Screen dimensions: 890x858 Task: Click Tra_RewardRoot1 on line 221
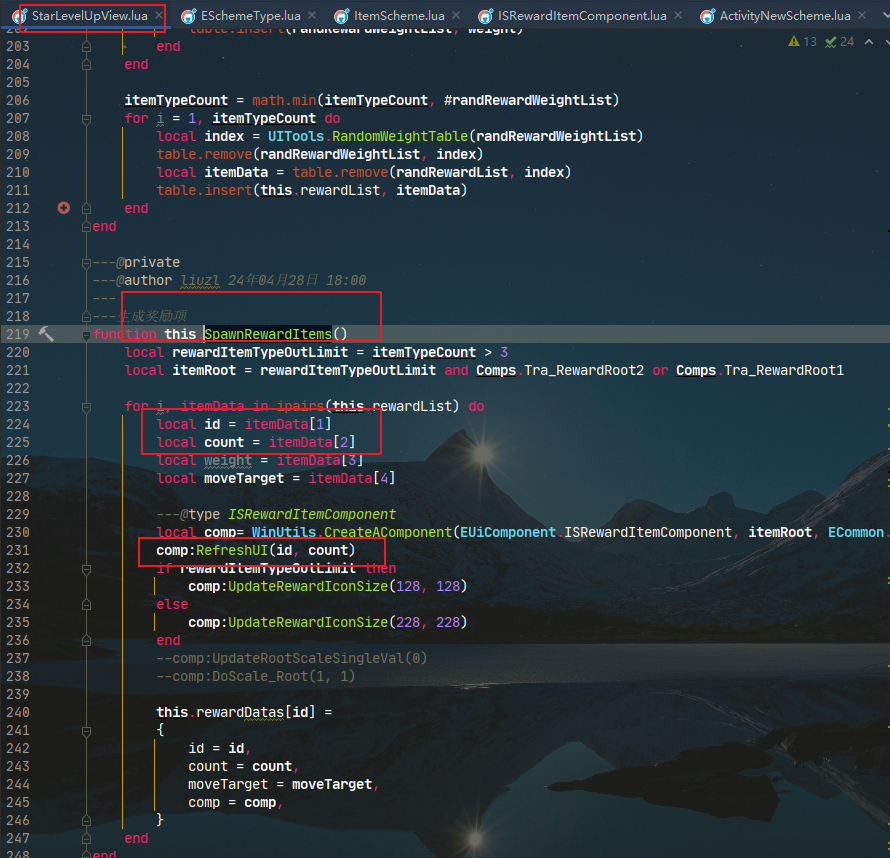[784, 370]
